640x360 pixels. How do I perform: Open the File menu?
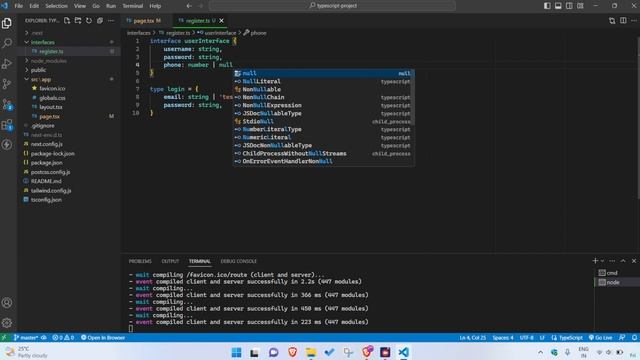[19, 6]
